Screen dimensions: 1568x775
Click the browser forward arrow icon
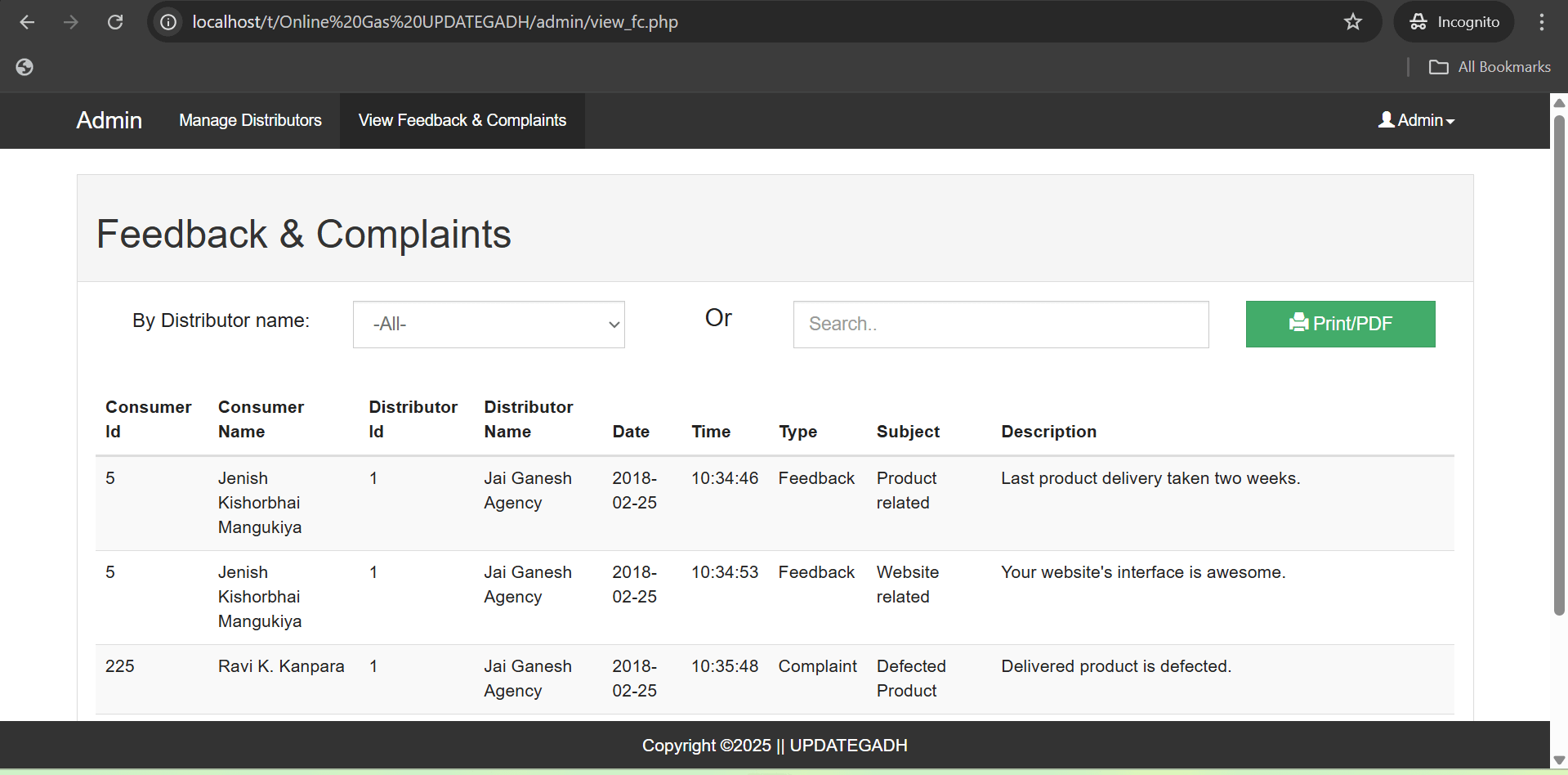coord(71,22)
